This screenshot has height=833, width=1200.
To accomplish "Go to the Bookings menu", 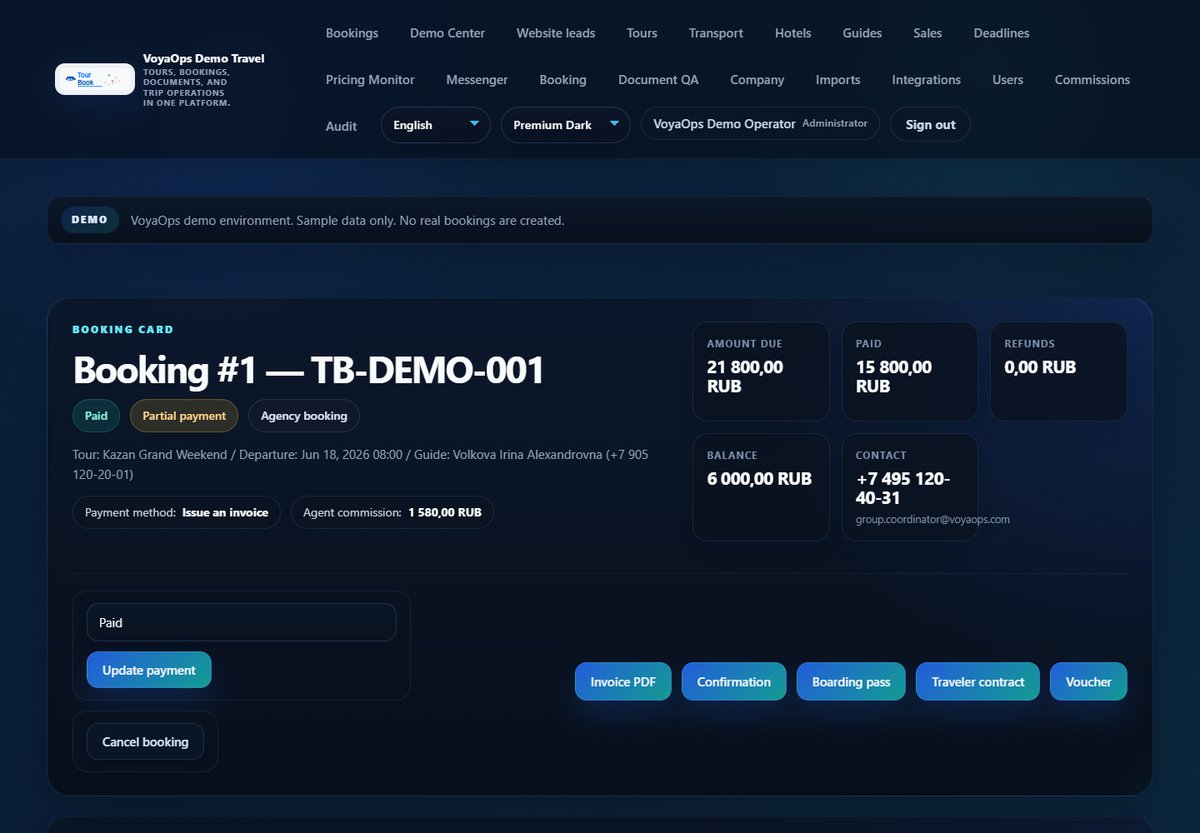I will (352, 33).
